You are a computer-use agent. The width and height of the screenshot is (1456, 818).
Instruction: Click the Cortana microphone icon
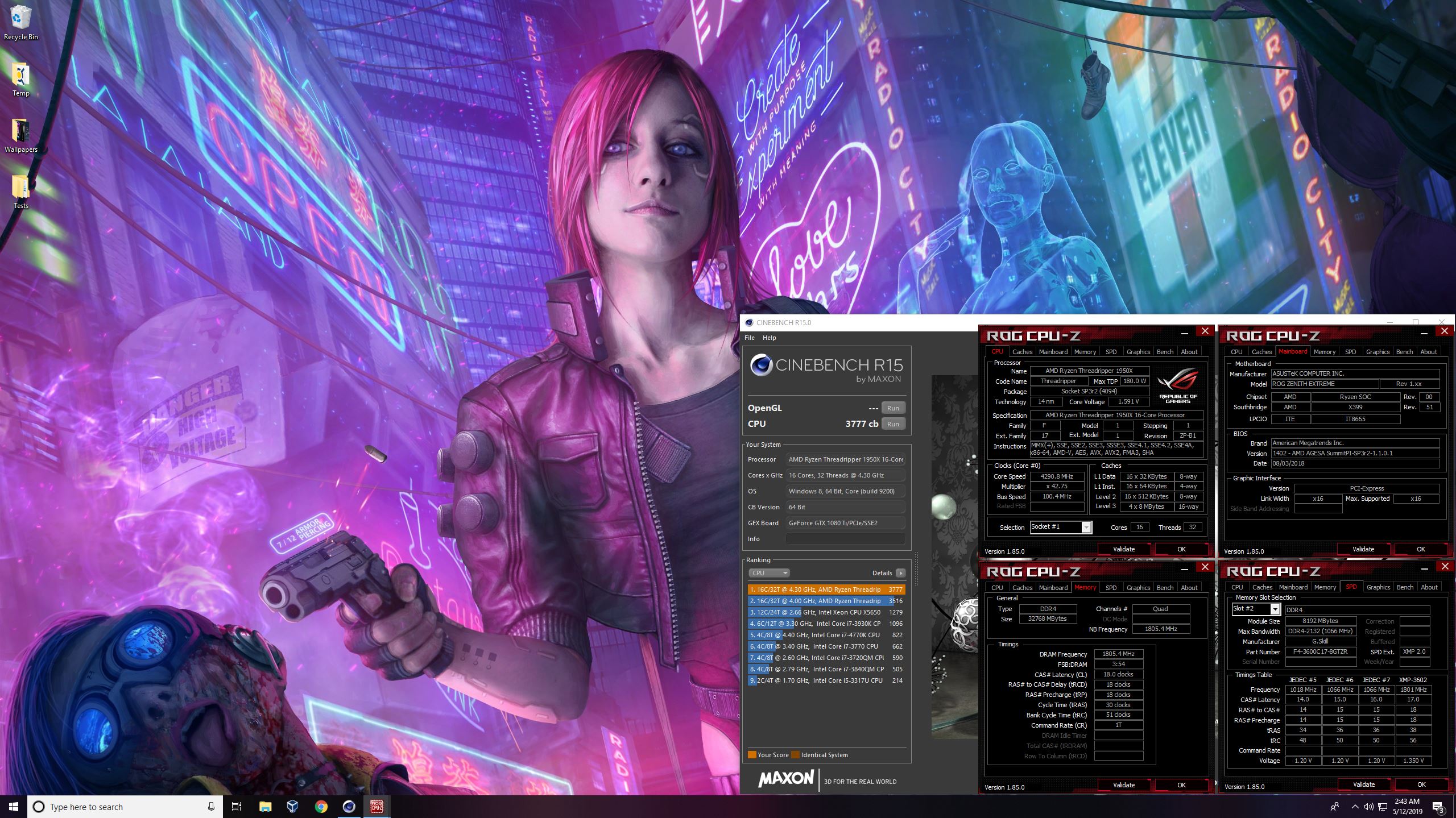(x=211, y=807)
